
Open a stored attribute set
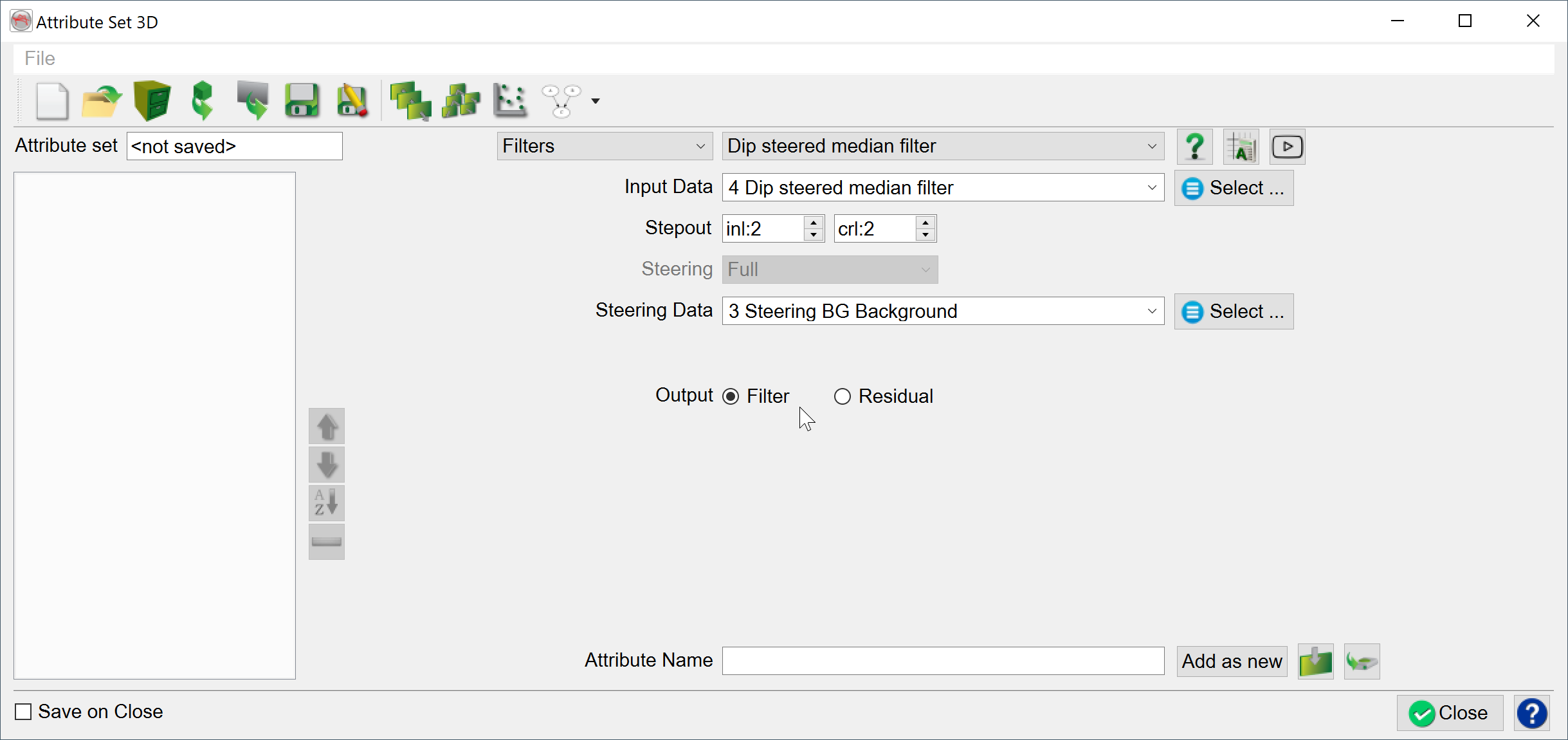click(100, 101)
